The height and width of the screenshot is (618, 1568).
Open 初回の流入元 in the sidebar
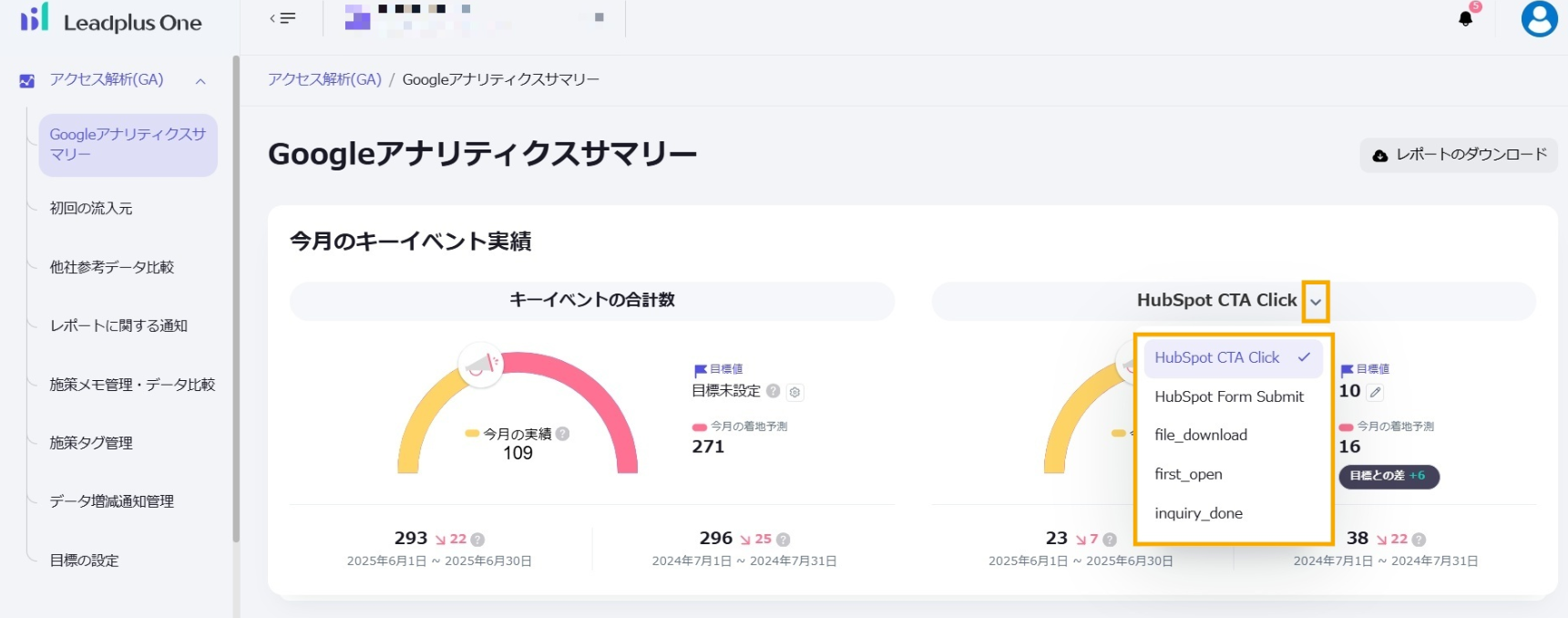(91, 209)
